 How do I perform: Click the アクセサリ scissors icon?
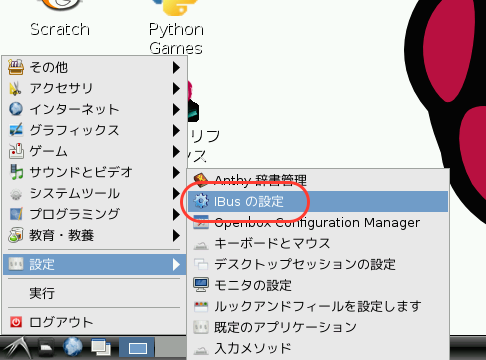[x=16, y=88]
